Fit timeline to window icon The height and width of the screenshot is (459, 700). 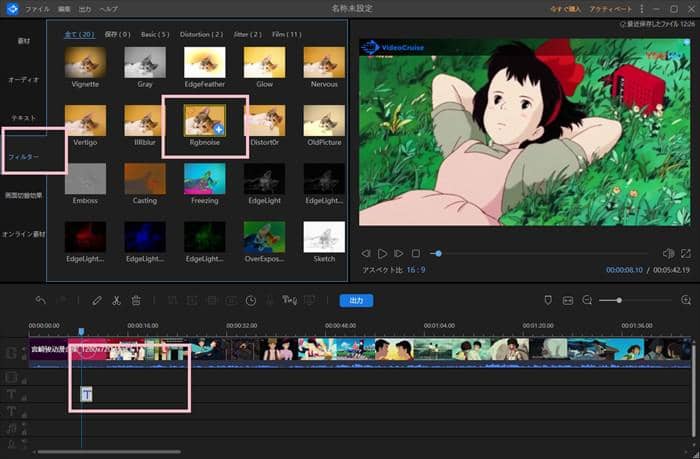(568, 300)
